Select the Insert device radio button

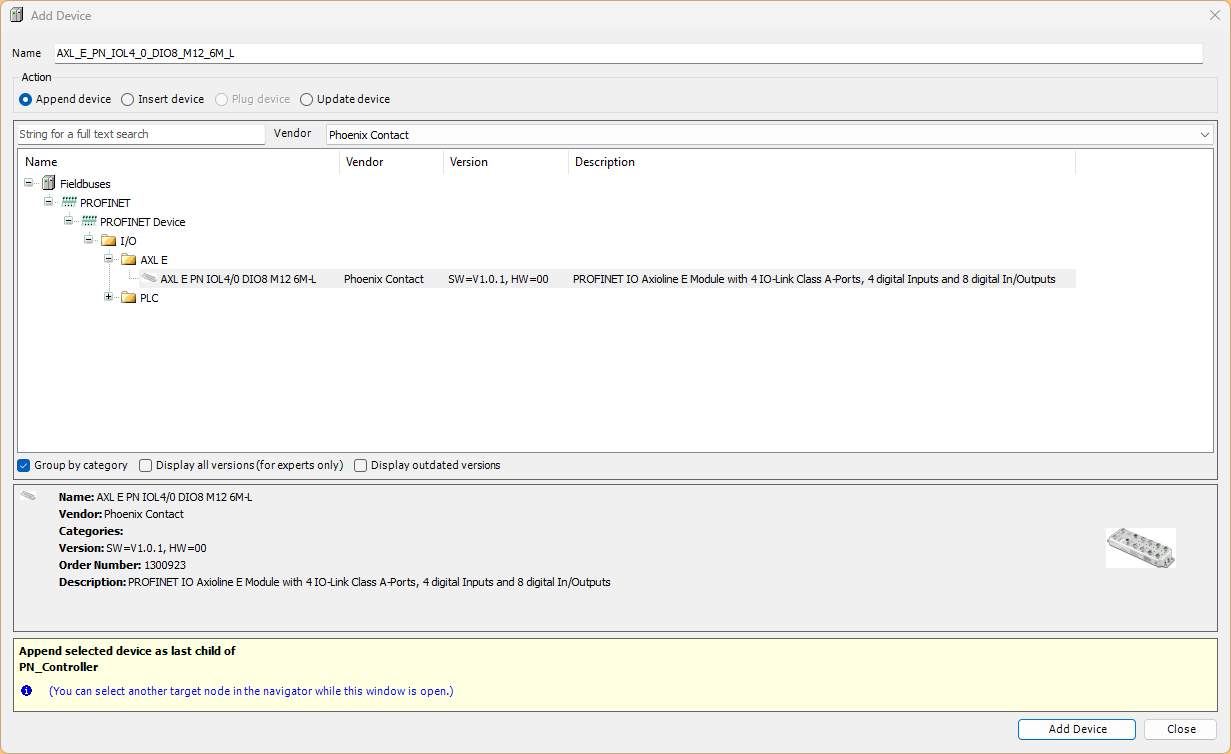click(x=128, y=100)
